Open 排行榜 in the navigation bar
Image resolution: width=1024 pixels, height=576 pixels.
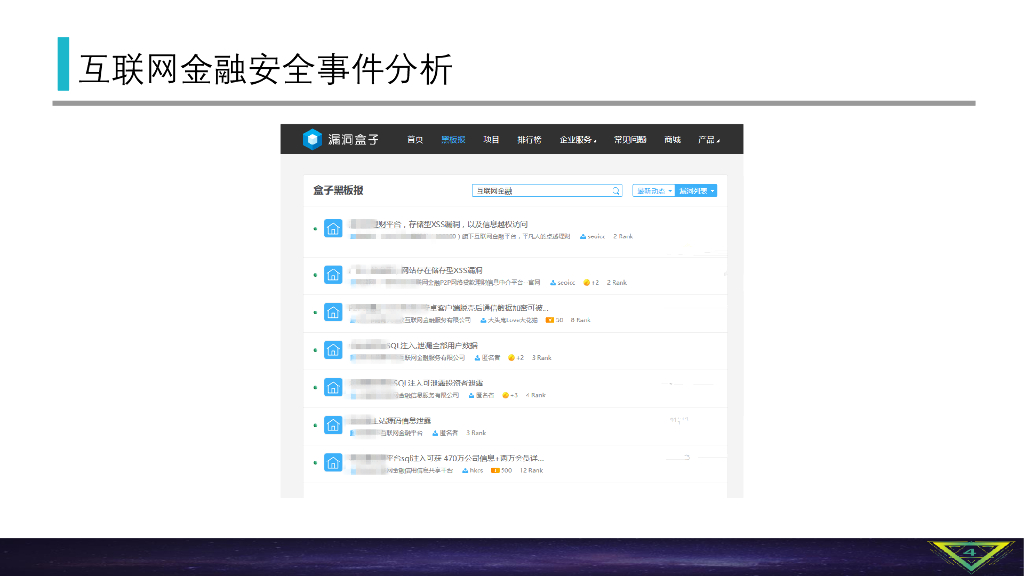coord(529,140)
